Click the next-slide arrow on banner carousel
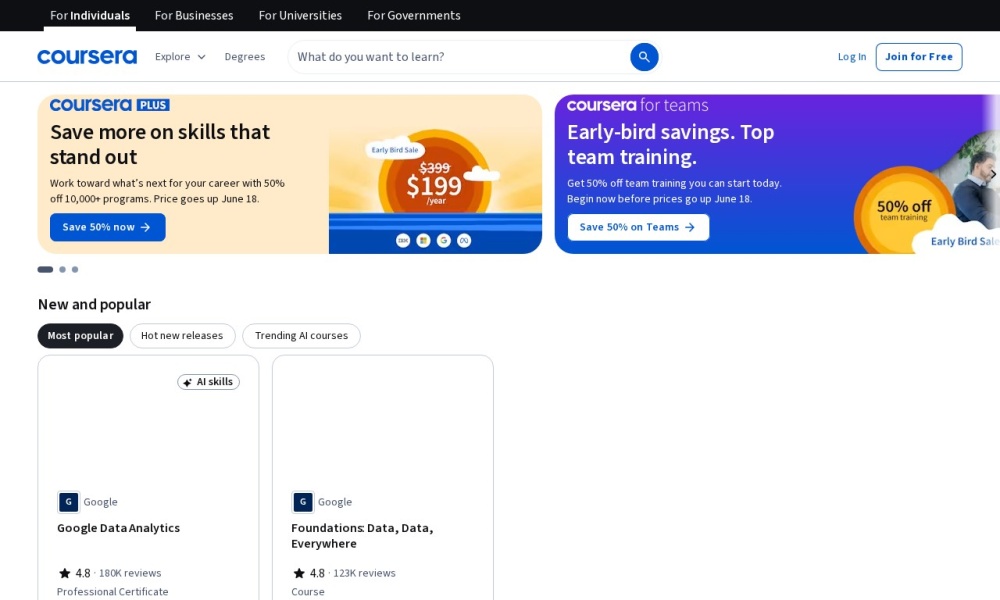 [x=992, y=174]
